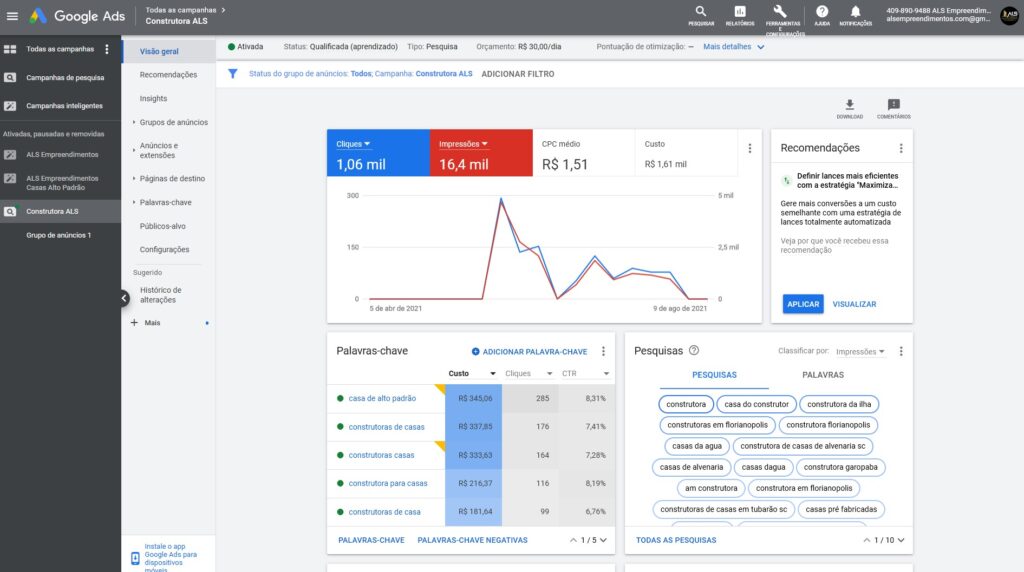Select ALS Empreendimentos Casas Alto Padrão campaign
This screenshot has height=572, width=1024.
tap(60, 183)
